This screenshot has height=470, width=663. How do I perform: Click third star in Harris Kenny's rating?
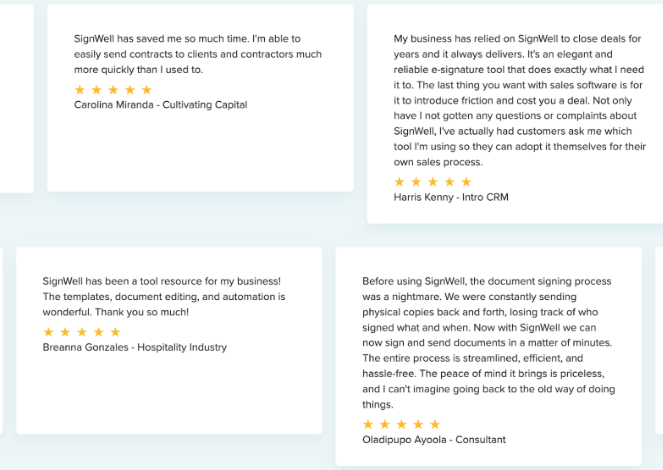click(x=433, y=182)
